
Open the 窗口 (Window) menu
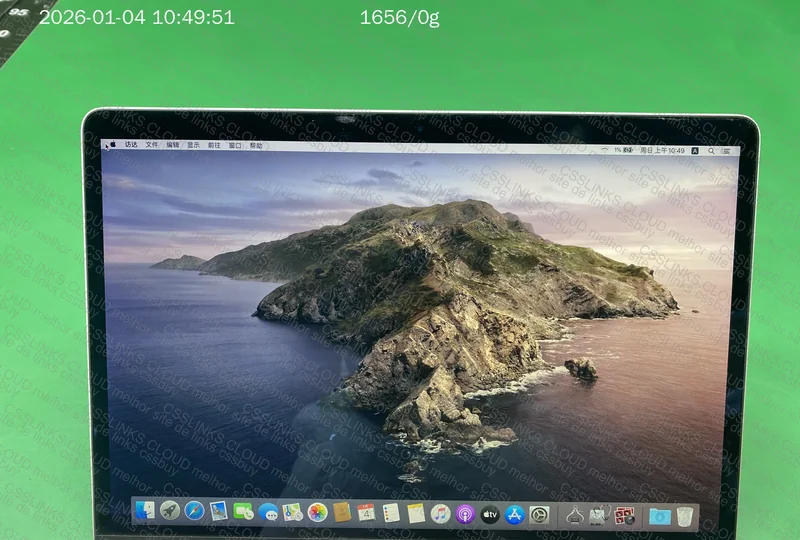pos(235,146)
